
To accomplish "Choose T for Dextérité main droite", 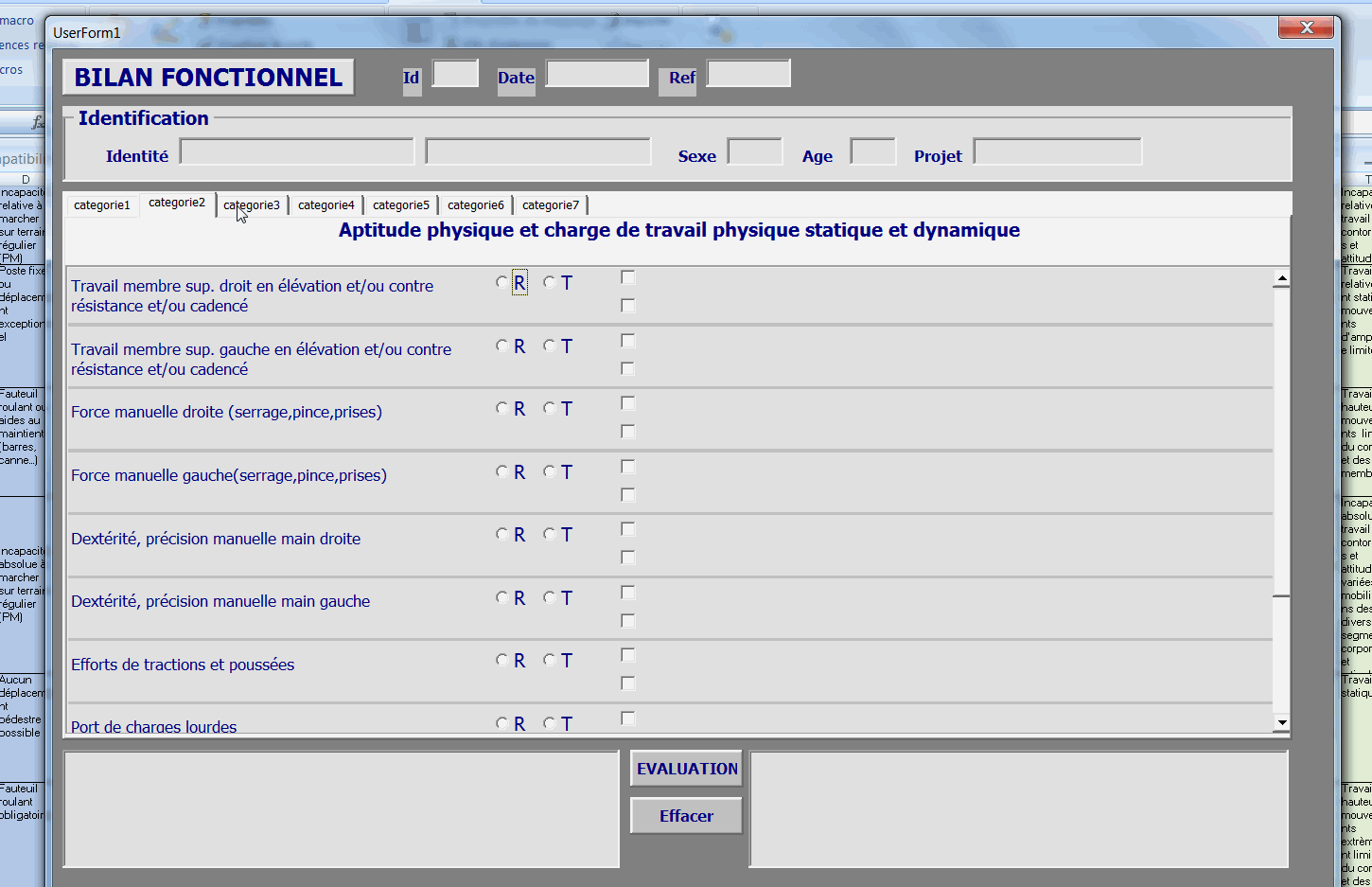I will point(550,534).
